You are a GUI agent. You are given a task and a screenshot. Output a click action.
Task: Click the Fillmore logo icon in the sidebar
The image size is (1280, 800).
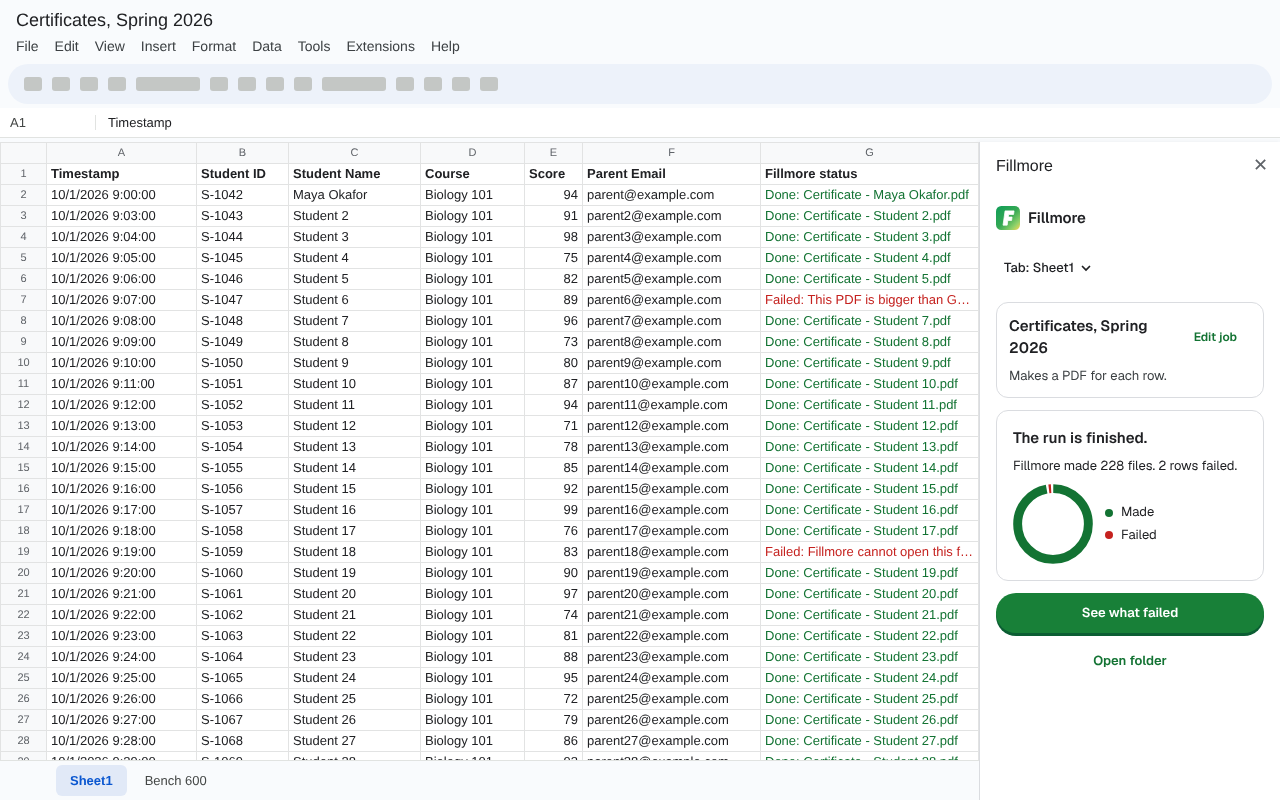[1008, 218]
